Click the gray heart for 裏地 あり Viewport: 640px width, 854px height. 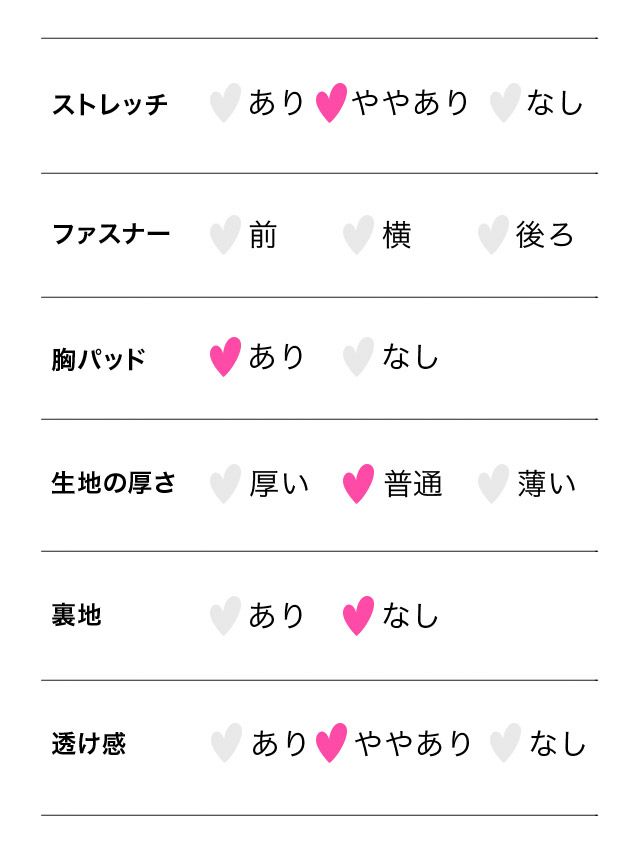[x=225, y=616]
